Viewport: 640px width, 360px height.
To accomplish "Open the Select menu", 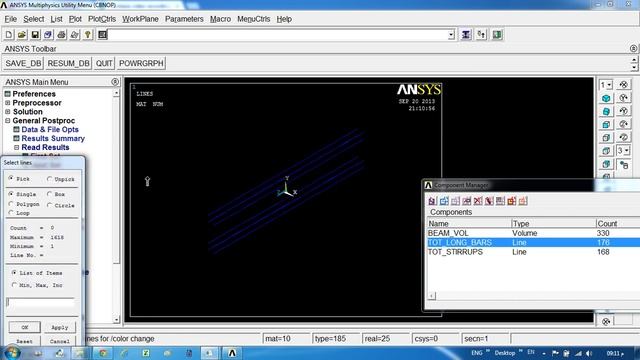I will 33,19.
